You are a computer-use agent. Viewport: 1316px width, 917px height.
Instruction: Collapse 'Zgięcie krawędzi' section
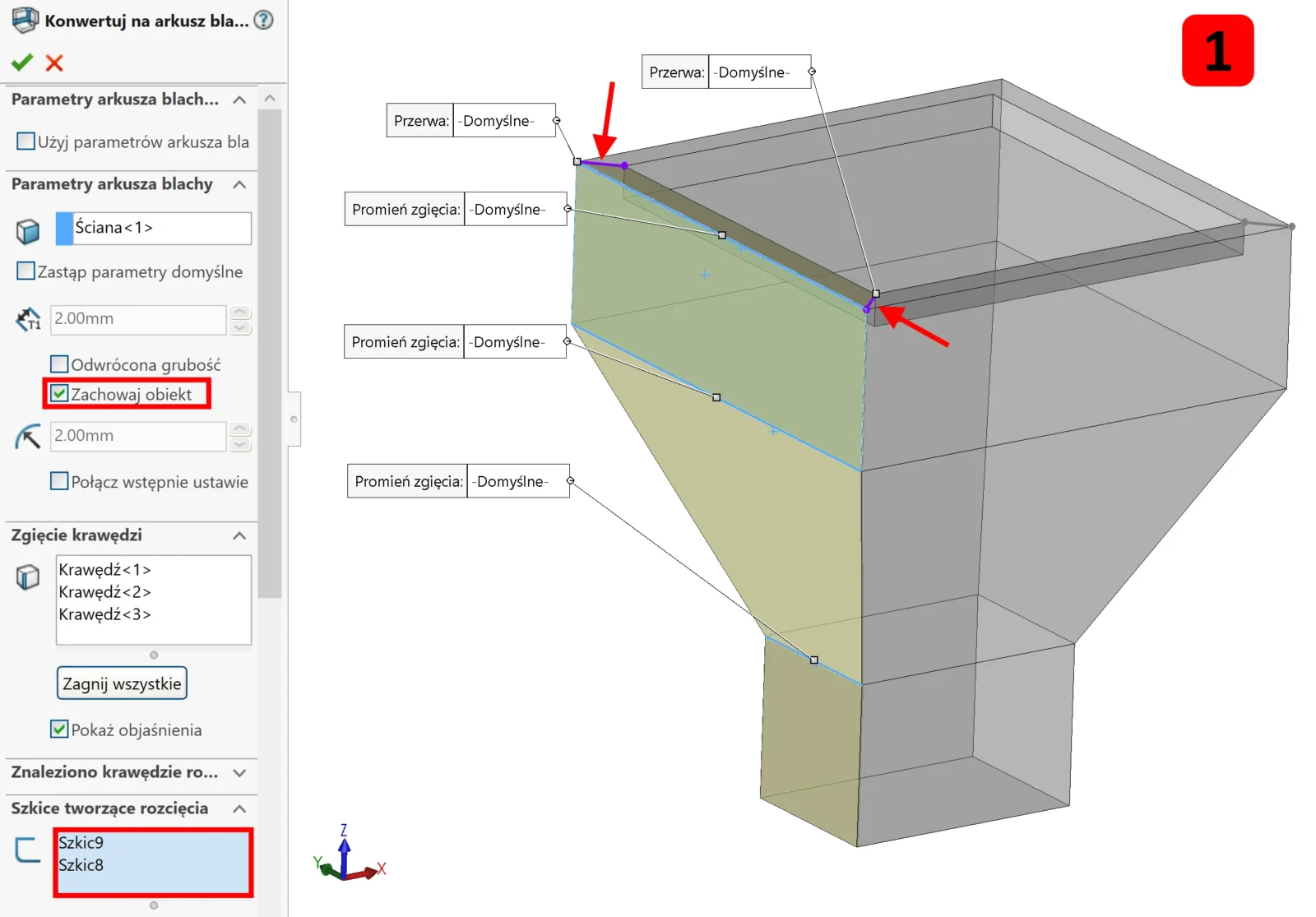(x=239, y=535)
